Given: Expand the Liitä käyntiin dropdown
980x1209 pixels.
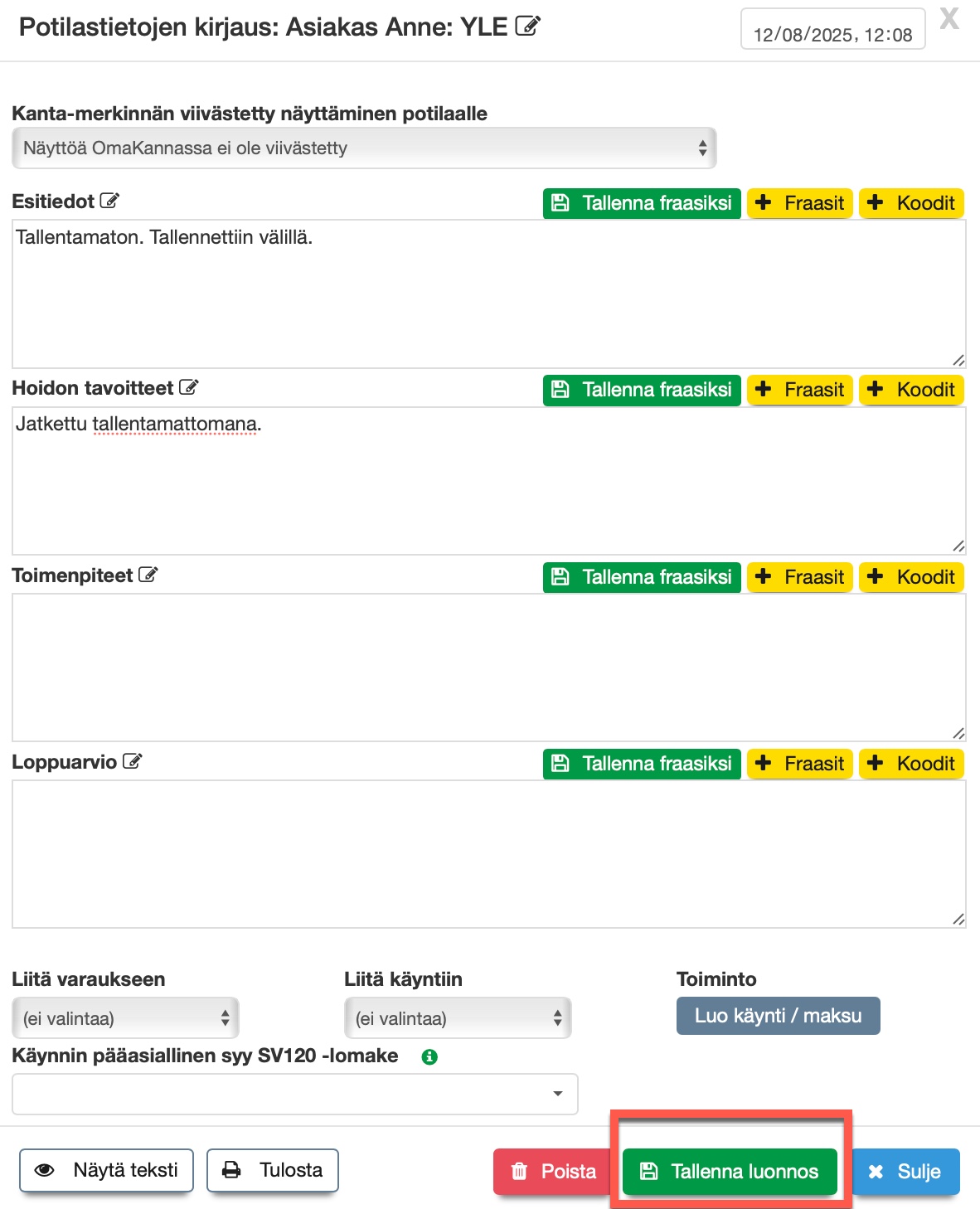Looking at the screenshot, I should tap(458, 1018).
